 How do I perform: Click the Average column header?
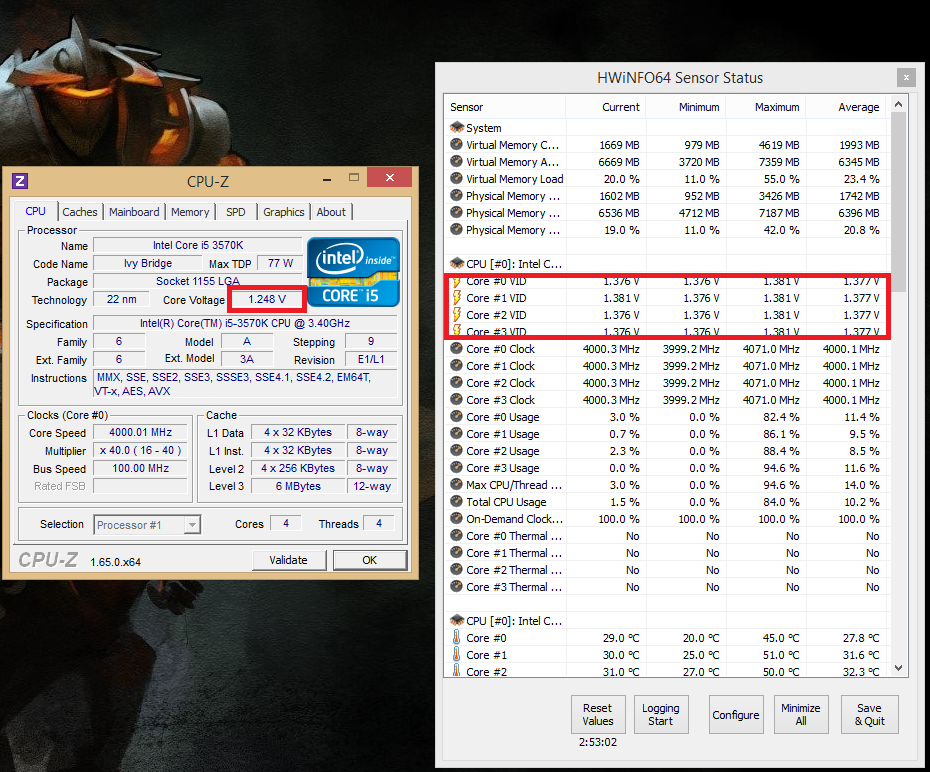pos(846,107)
